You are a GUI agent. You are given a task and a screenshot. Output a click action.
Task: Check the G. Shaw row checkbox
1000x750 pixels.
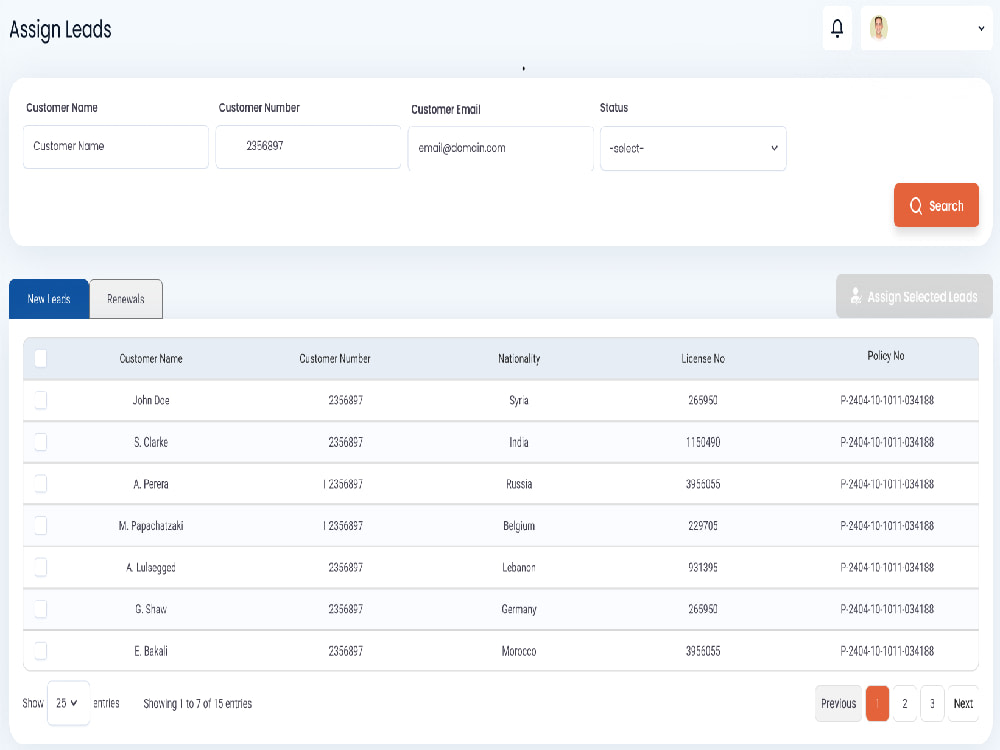pos(40,609)
